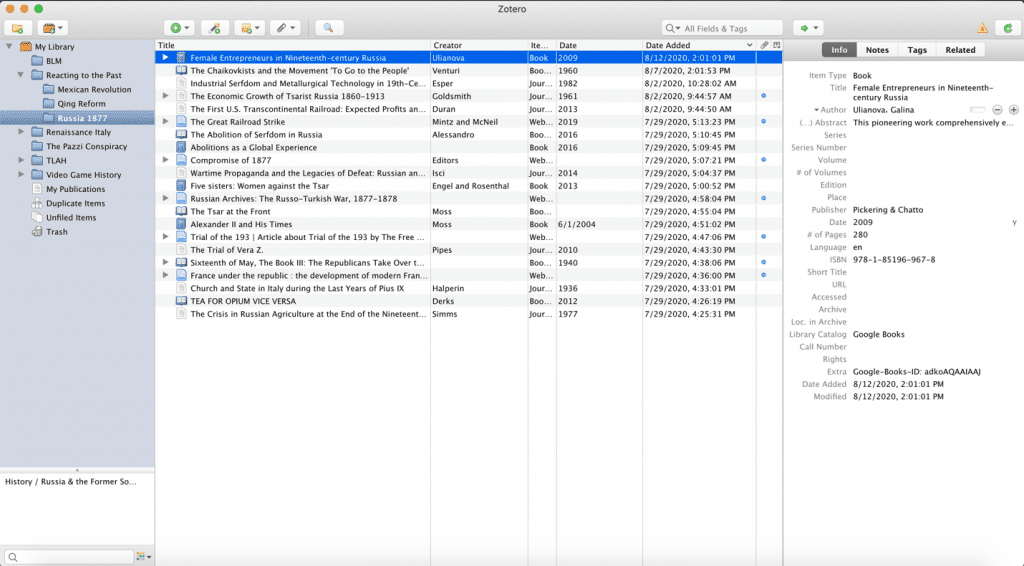The width and height of the screenshot is (1024, 566).
Task: Toggle the author name field mode switch
Action: (978, 110)
